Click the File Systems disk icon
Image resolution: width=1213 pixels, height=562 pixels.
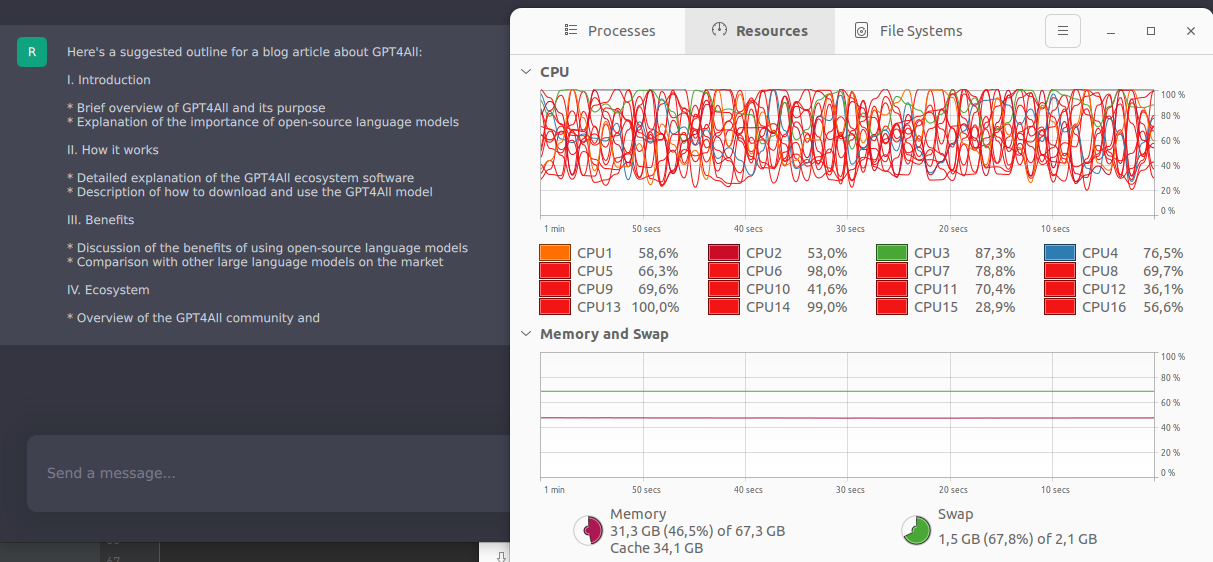tap(862, 31)
